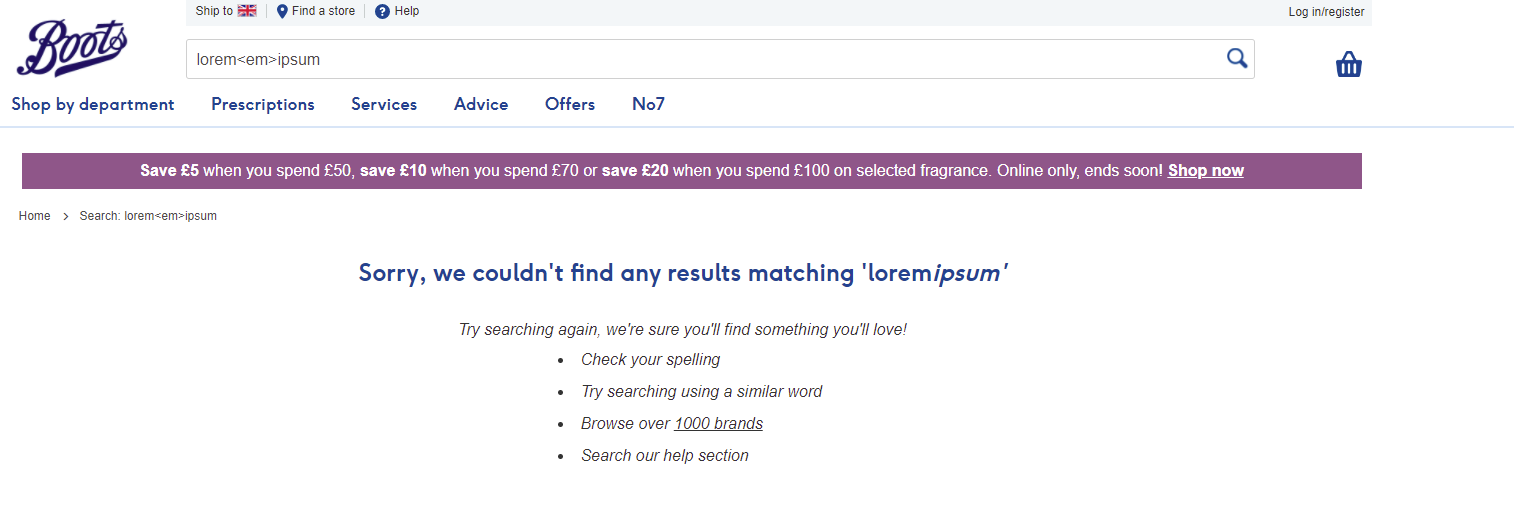The width and height of the screenshot is (1514, 509).
Task: Open the Prescriptions menu
Action: tap(263, 104)
